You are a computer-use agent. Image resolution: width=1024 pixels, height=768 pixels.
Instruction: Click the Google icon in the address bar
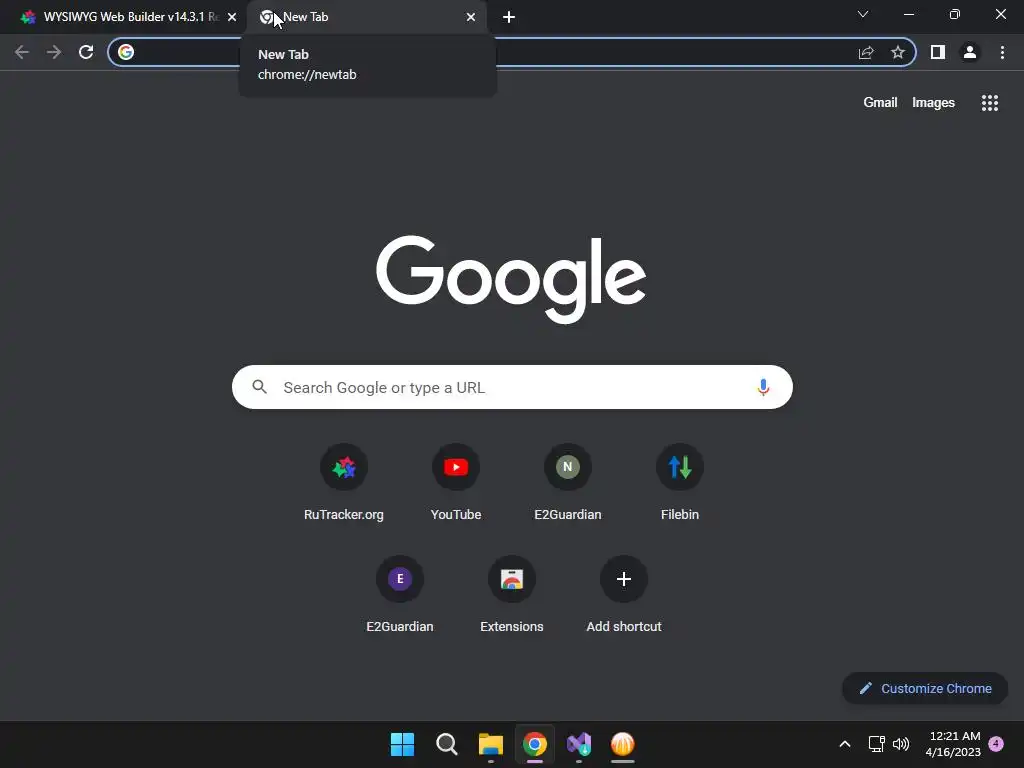pyautogui.click(x=126, y=52)
